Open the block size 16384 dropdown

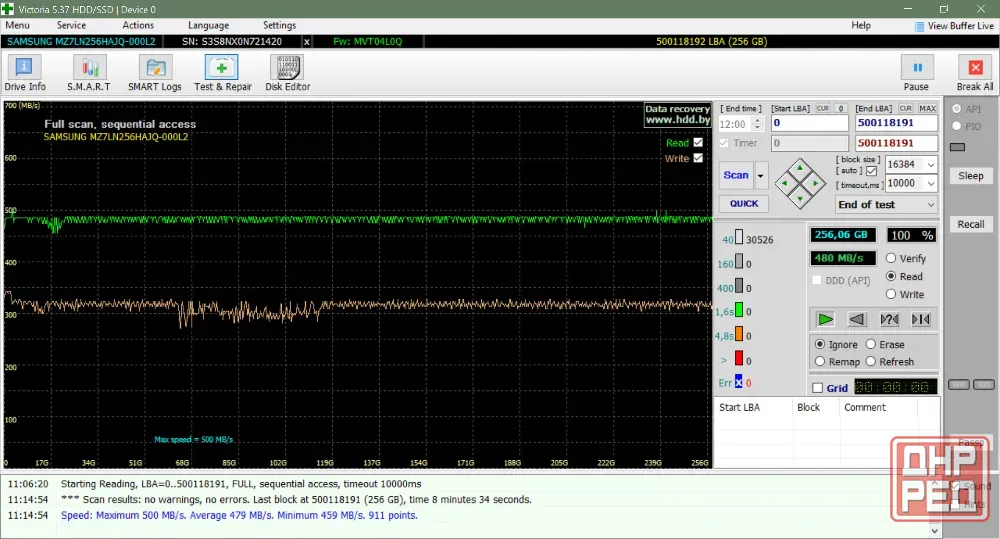point(931,165)
